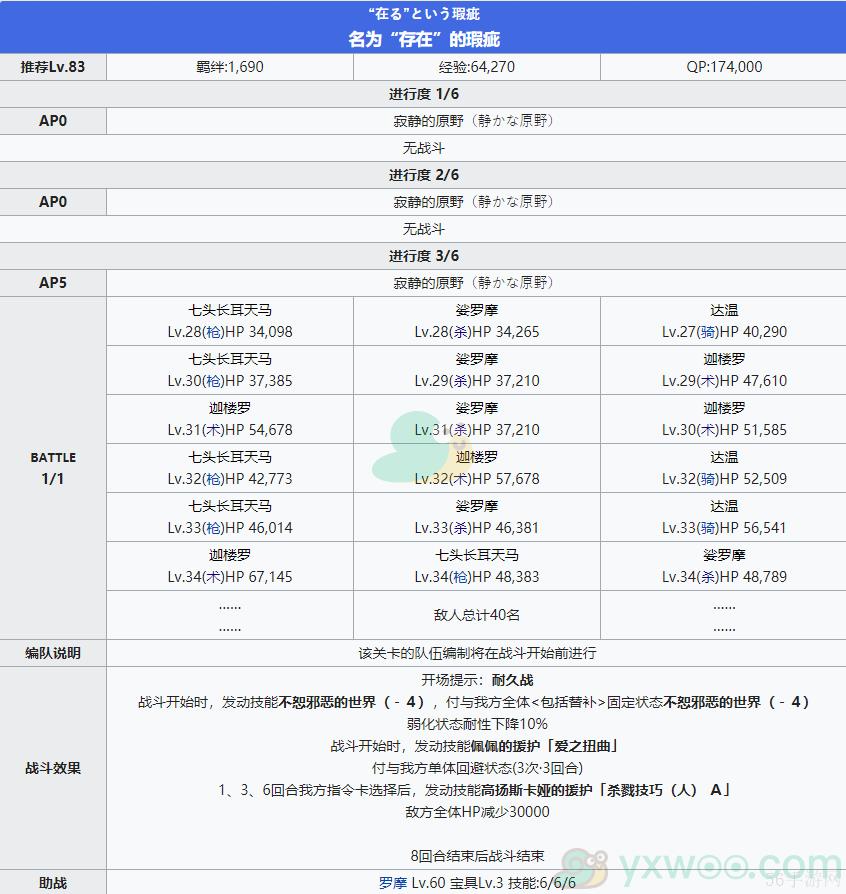
Task: Click the 杀 class link in Lv.33 HP 46,381
Action: 461,528
